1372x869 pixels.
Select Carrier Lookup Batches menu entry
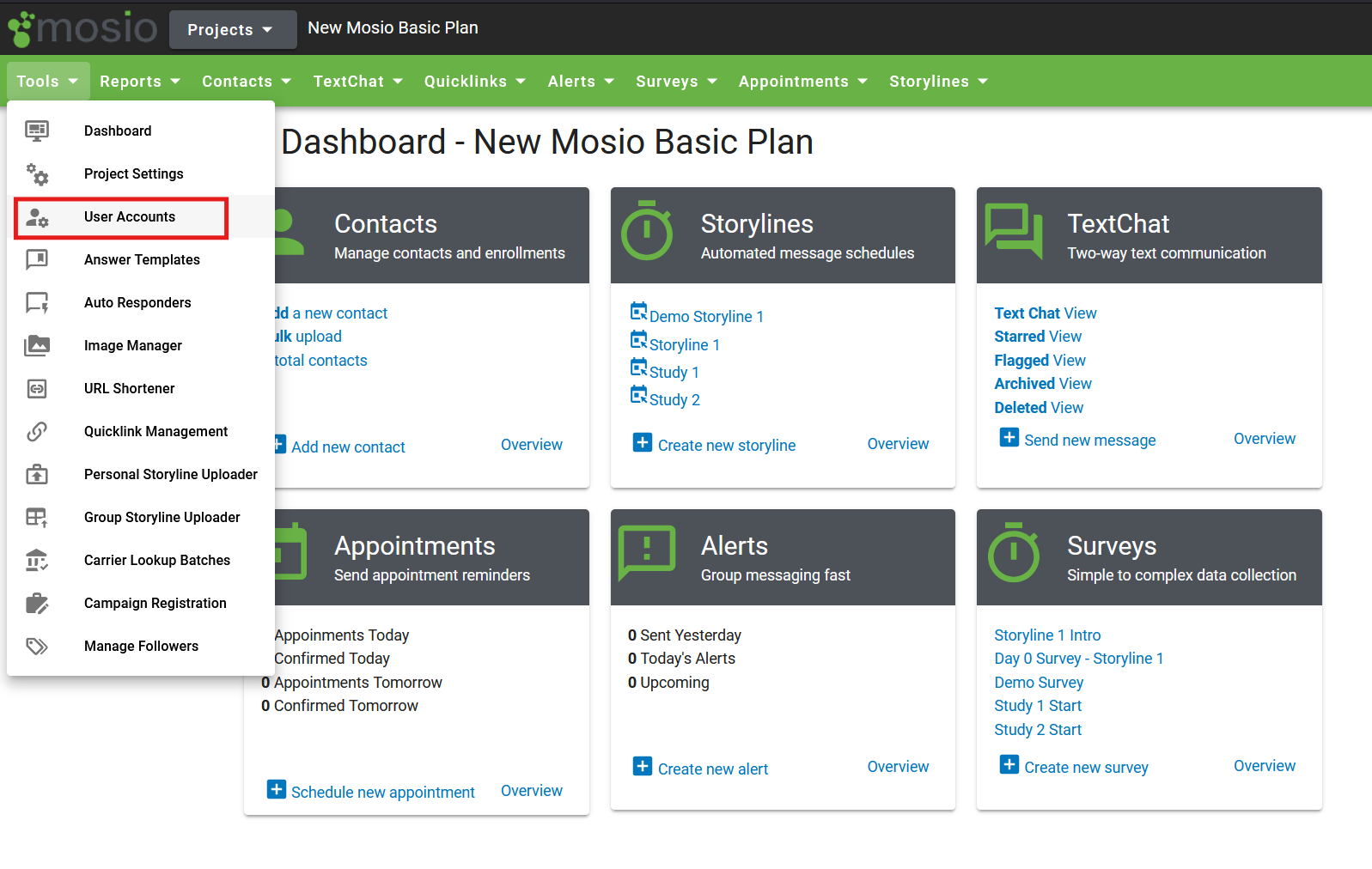click(x=141, y=560)
